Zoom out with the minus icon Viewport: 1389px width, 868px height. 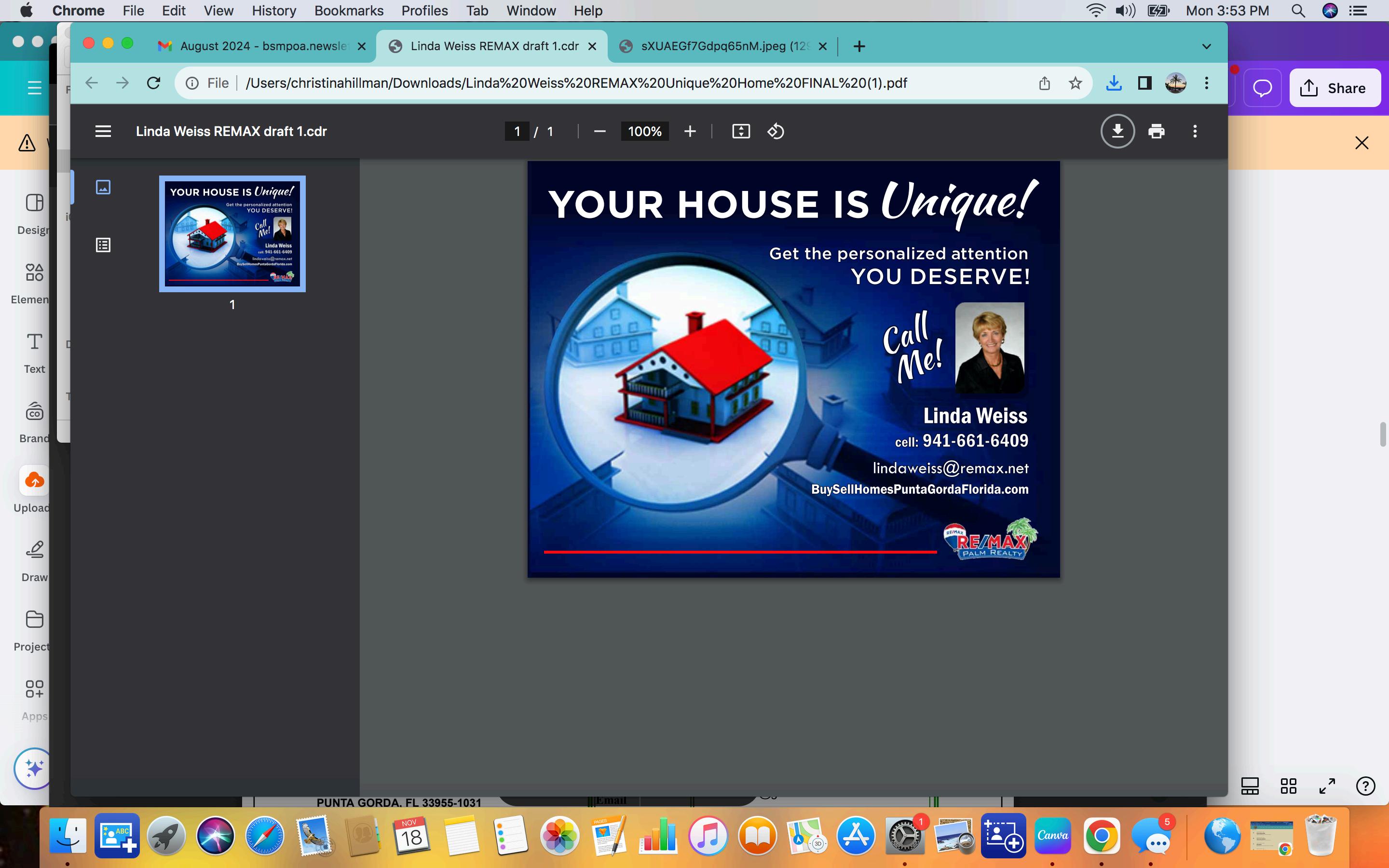tap(600, 132)
